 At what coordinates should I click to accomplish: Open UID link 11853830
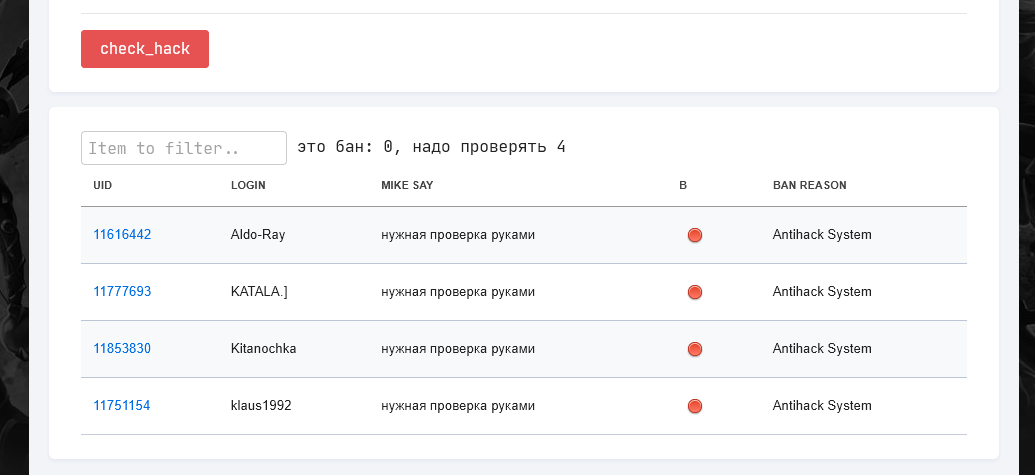click(x=122, y=349)
